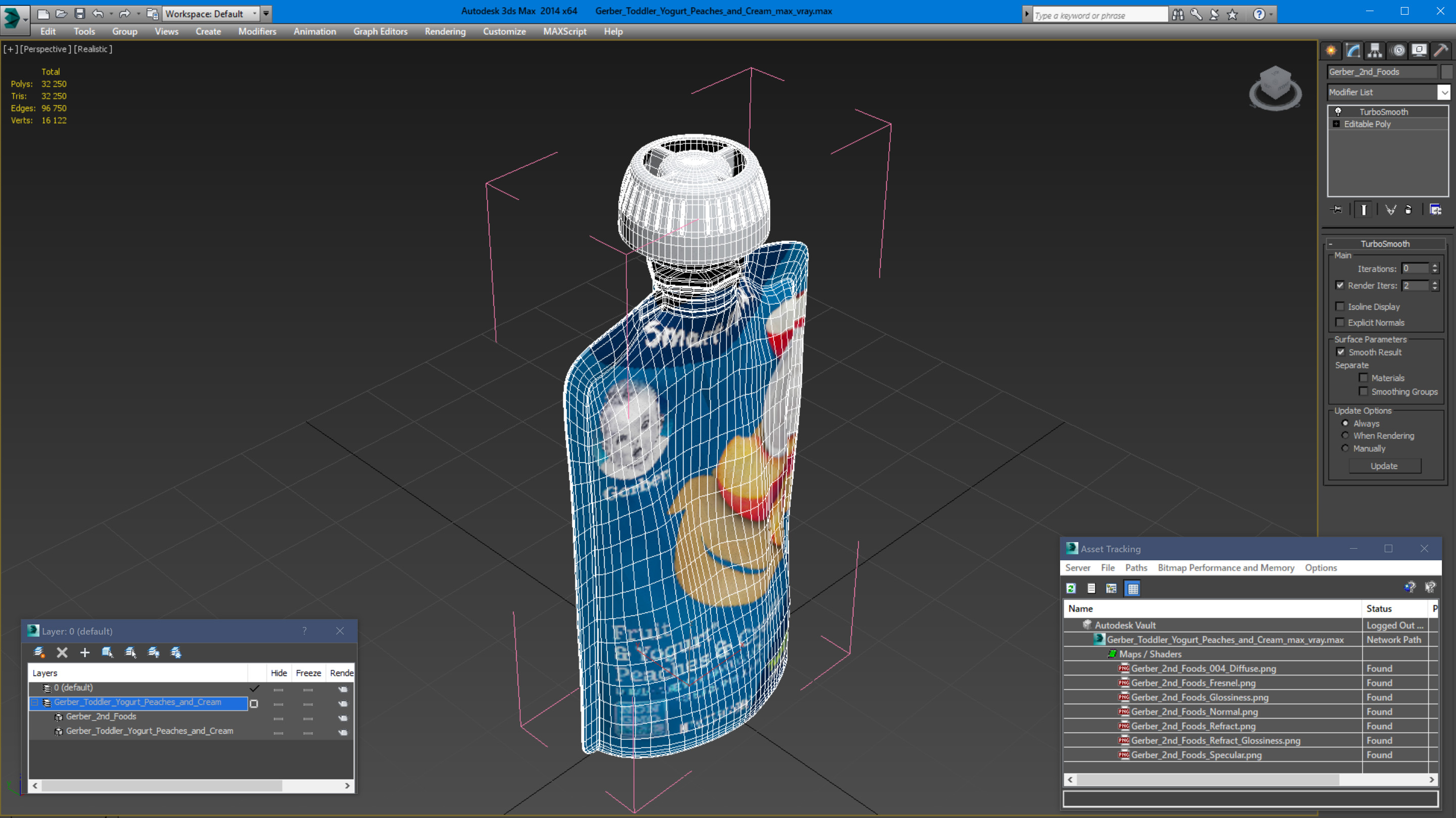Screen dimensions: 1456x818
Task: Click Freeze/Unfreeze All Layers icon
Action: (176, 652)
